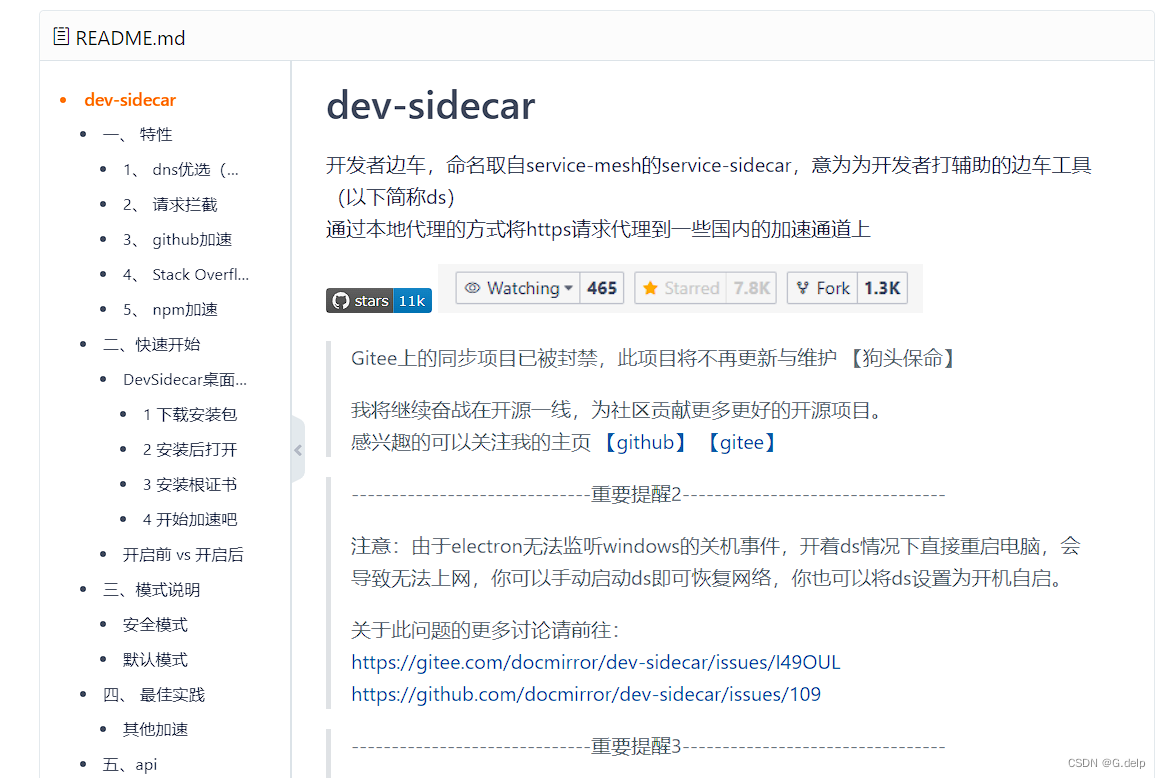Screen dimensions: 1161x778
Task: Jump to 2、请求拦截 outline entry
Action: click(170, 204)
